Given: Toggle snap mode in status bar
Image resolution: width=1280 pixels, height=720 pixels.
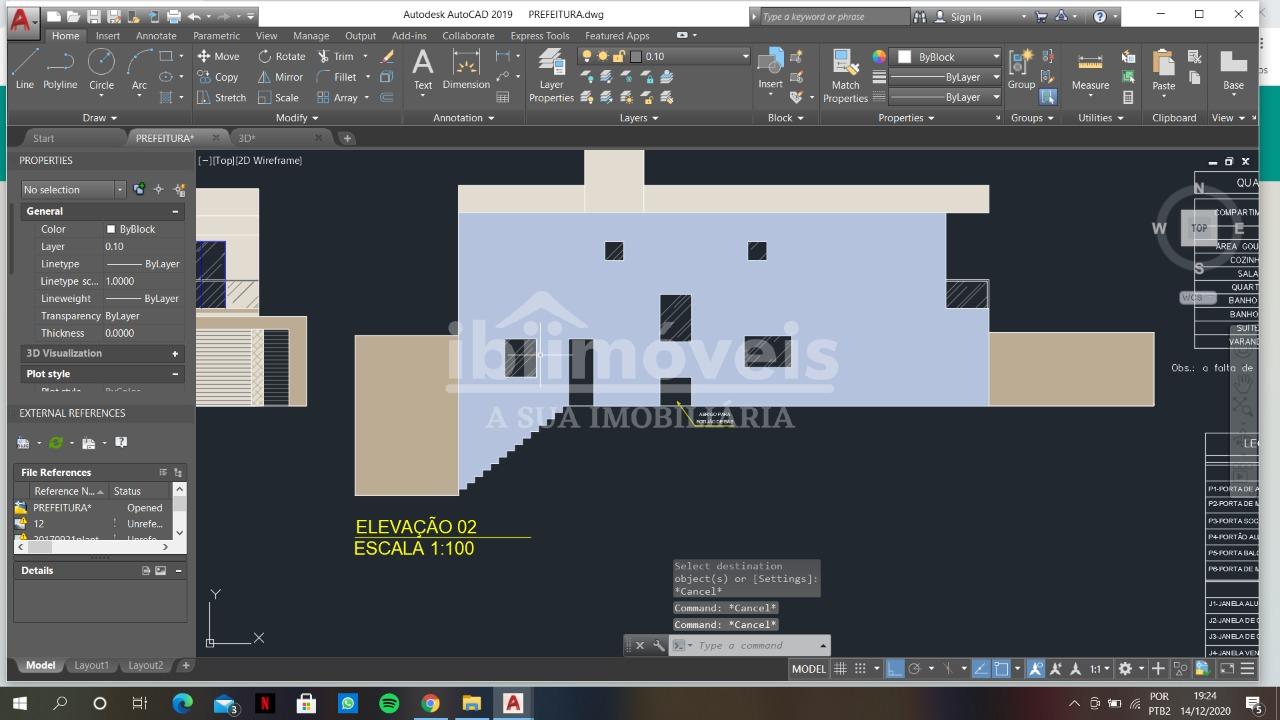Looking at the screenshot, I should 860,669.
